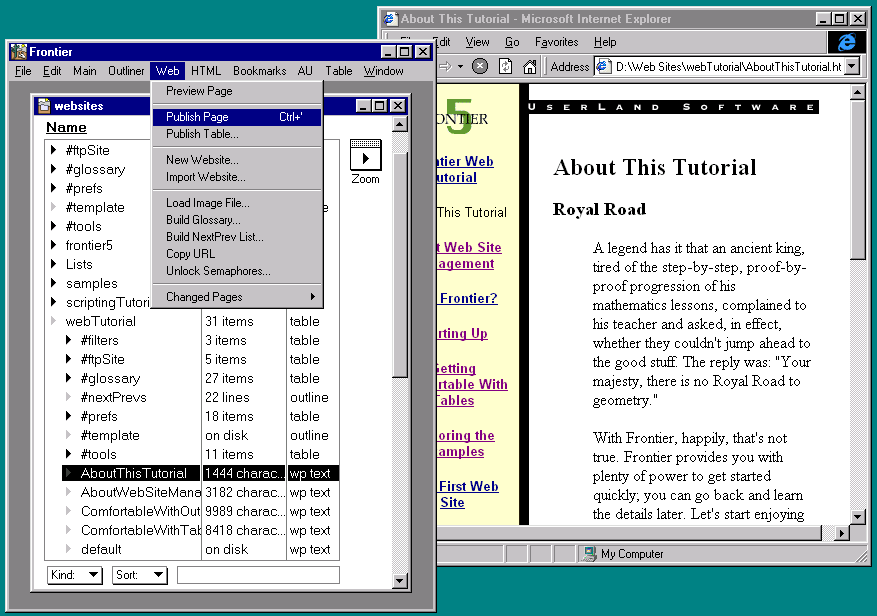Image resolution: width=877 pixels, height=616 pixels.
Task: Open the Kind dropdown
Action: [x=75, y=575]
